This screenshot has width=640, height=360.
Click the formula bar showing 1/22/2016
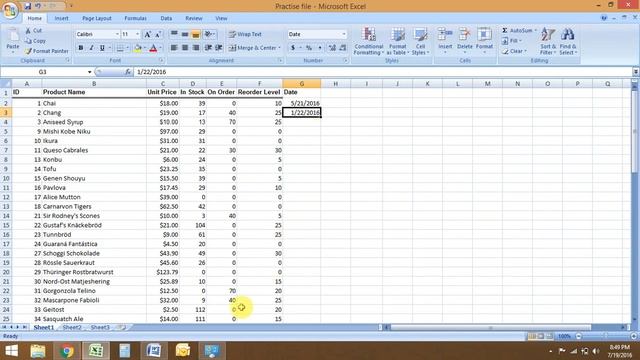point(383,72)
